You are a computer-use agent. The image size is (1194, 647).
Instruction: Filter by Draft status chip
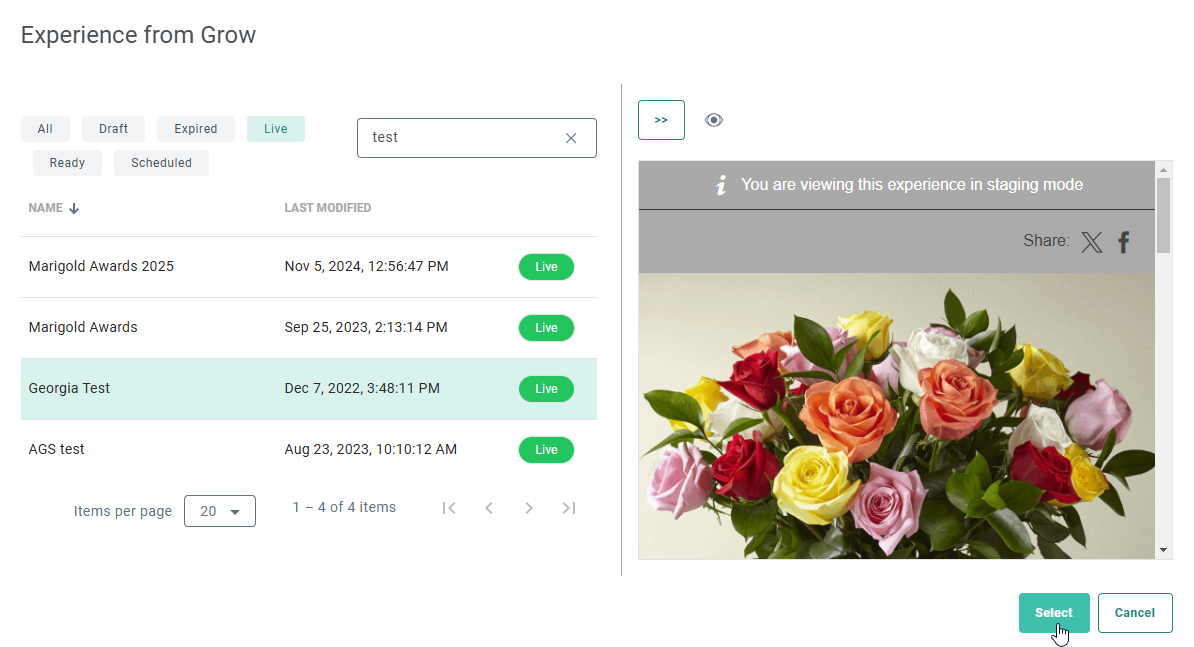point(113,129)
